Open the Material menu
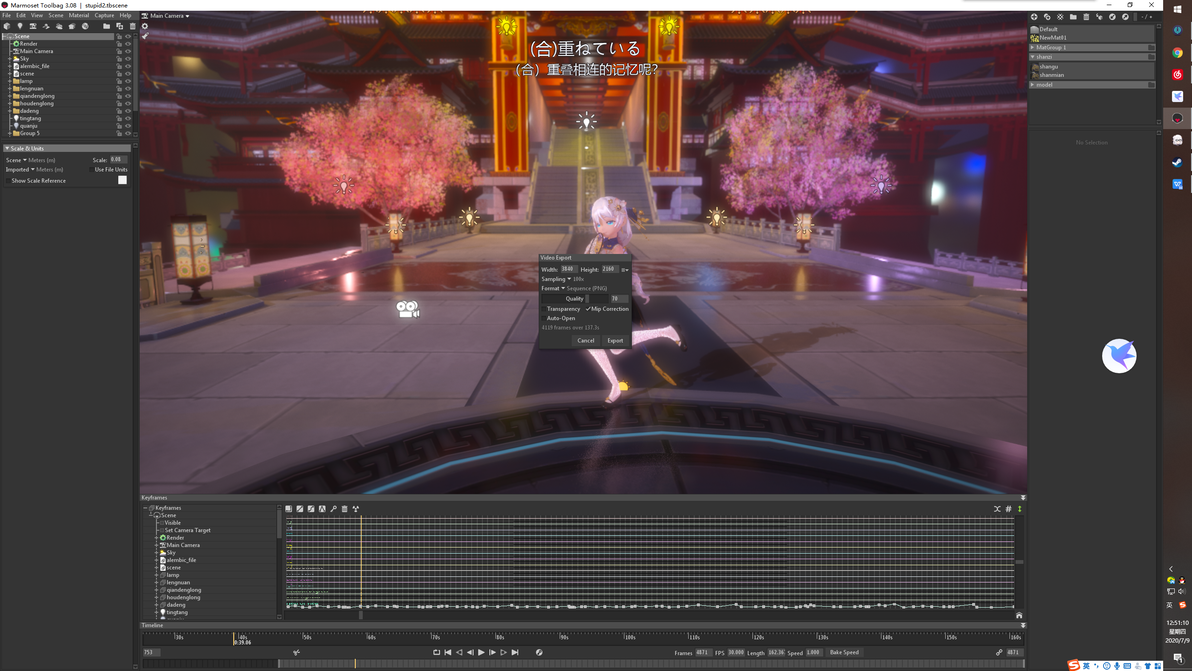The width and height of the screenshot is (1192, 671). 79,15
